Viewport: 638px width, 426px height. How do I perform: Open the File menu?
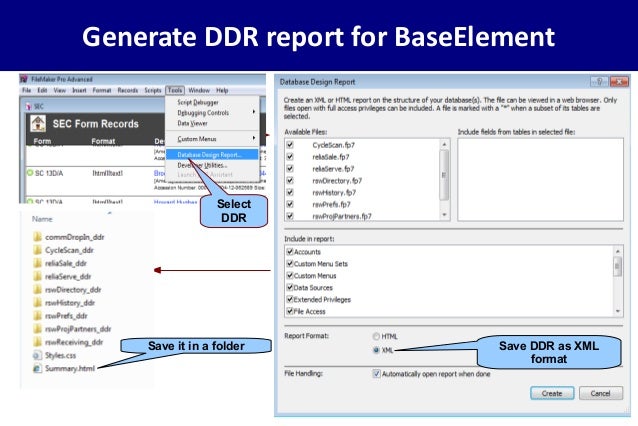point(26,90)
